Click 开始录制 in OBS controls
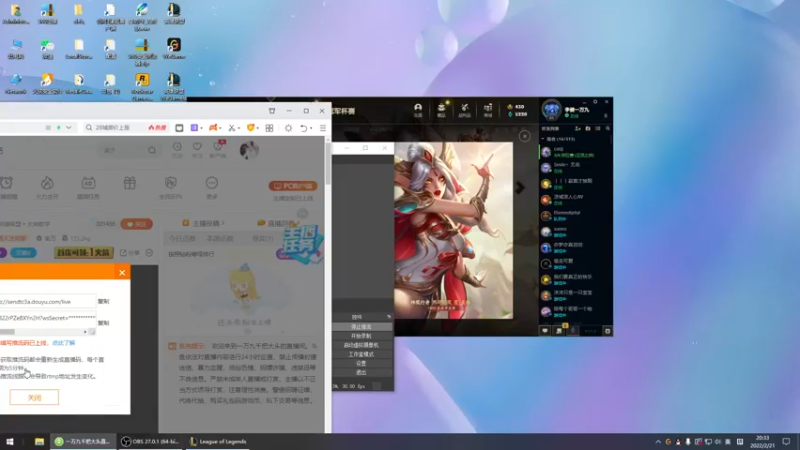800x450 pixels. (x=361, y=336)
